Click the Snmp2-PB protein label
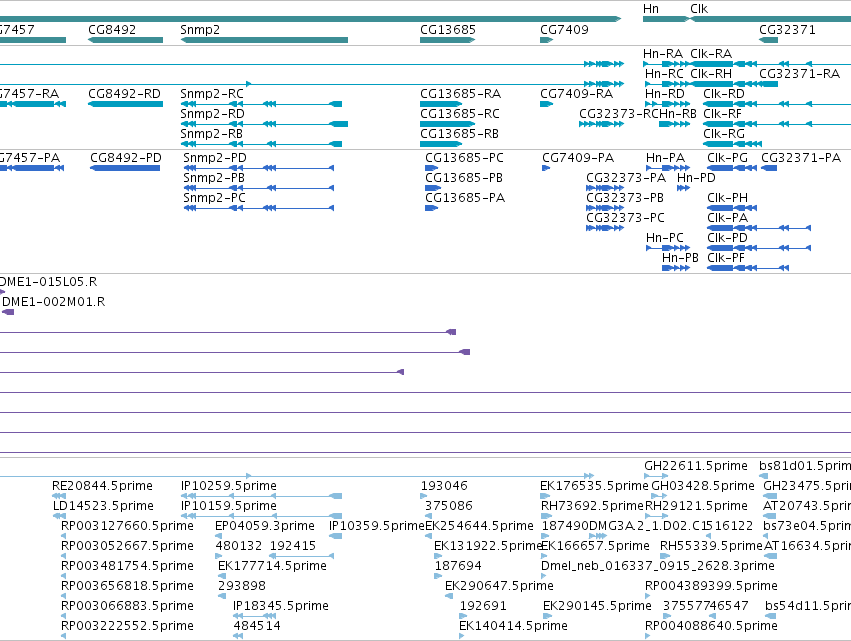The width and height of the screenshot is (851, 641). [214, 177]
